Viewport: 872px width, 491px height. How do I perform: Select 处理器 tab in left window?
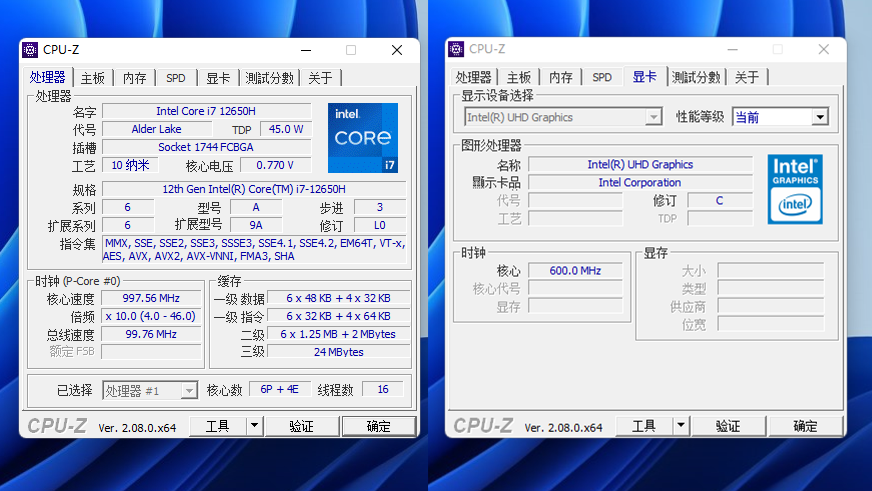pos(48,77)
